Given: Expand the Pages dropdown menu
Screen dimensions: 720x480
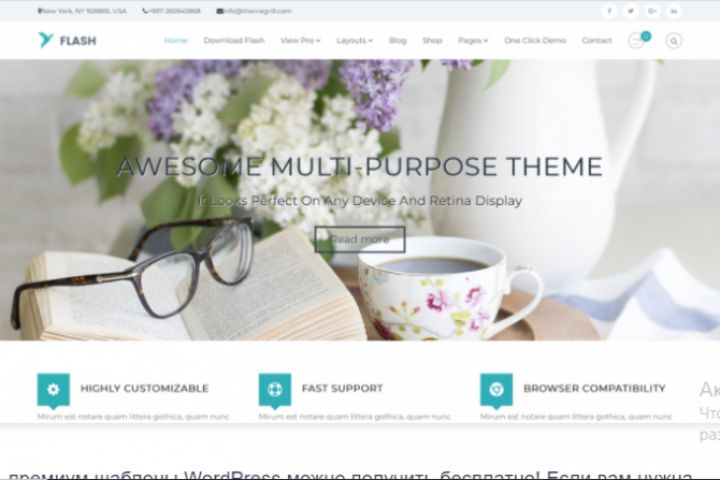Looking at the screenshot, I should pos(473,40).
